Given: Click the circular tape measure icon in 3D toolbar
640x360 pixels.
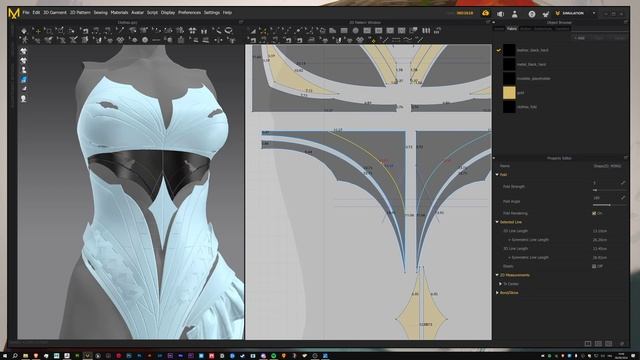Looking at the screenshot, I should tap(229, 31).
